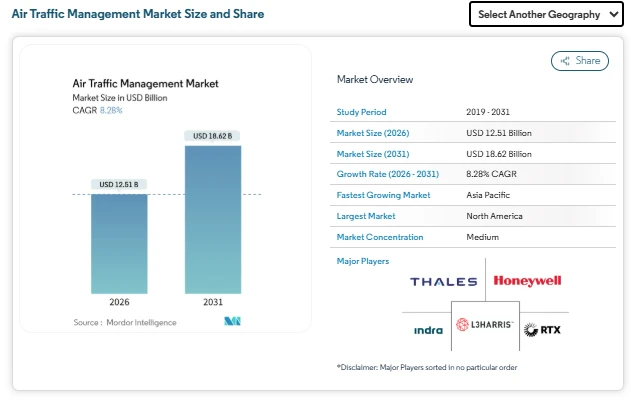
Task: Click the Air Traffic Management Market Size heading
Action: (138, 15)
